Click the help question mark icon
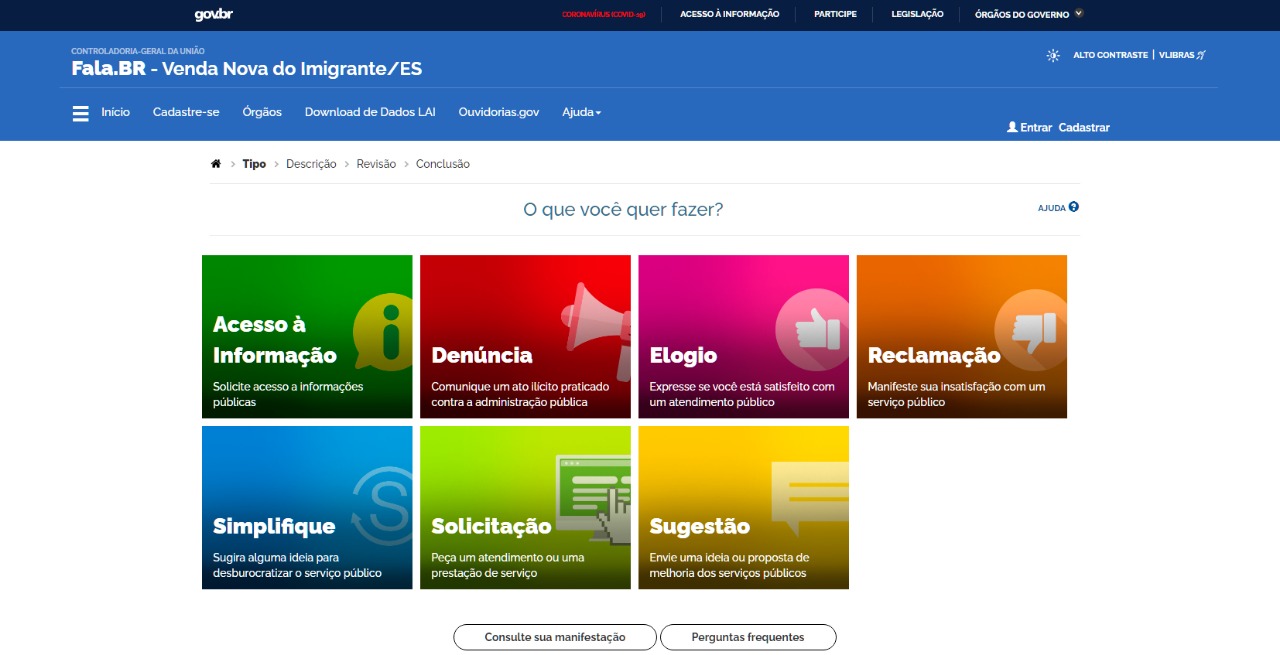 pyautogui.click(x=1074, y=207)
